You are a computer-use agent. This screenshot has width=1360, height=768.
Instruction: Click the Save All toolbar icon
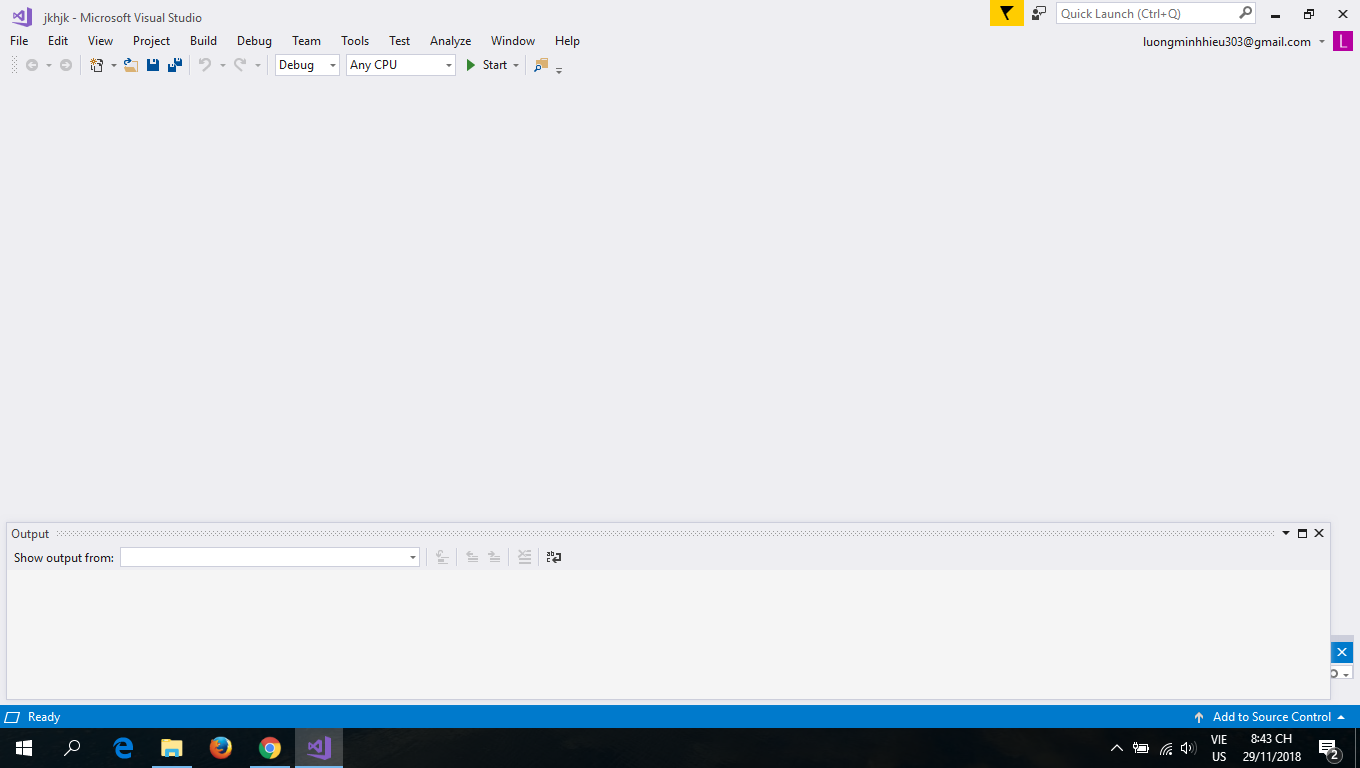[x=175, y=65]
